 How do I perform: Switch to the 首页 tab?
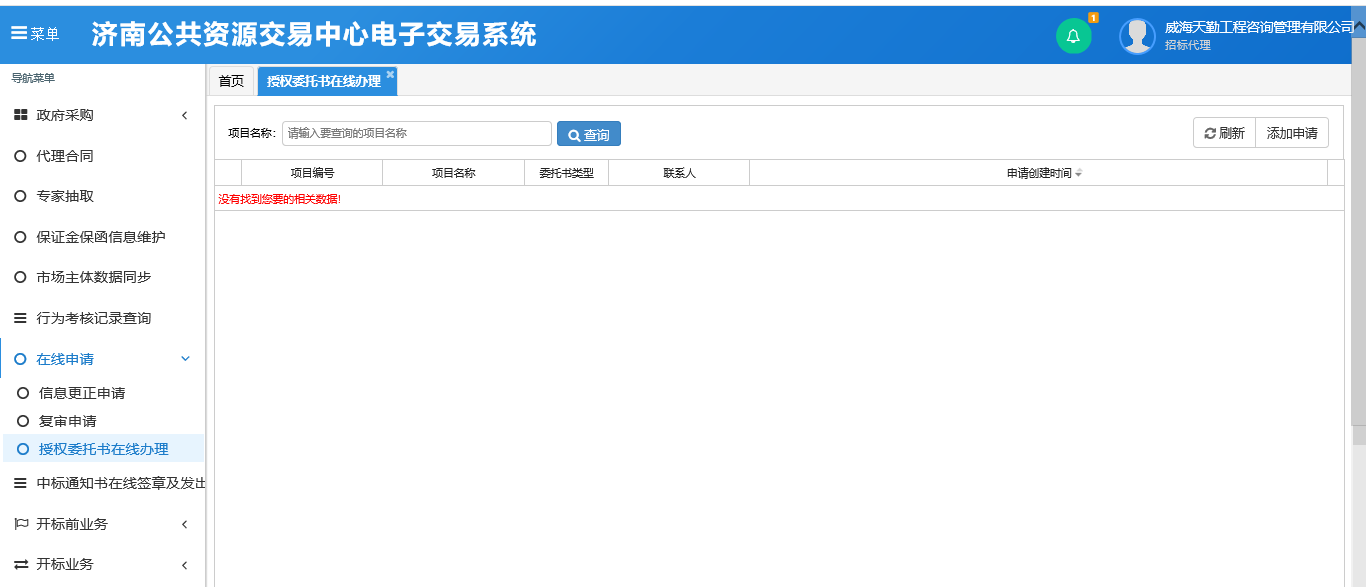[x=230, y=80]
